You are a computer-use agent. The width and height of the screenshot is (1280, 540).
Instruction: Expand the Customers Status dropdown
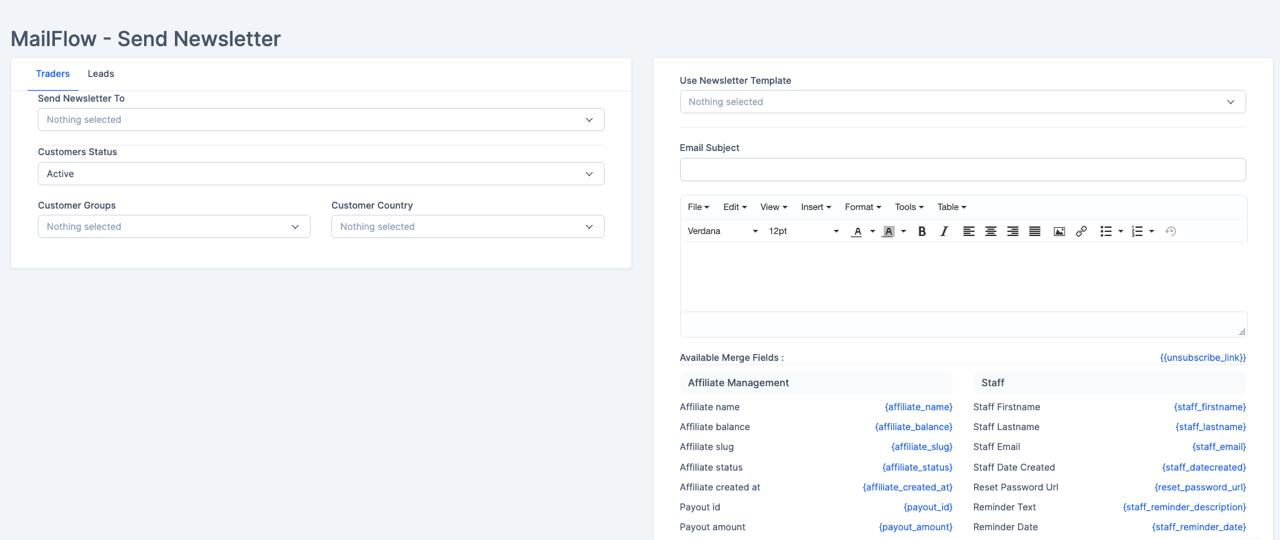321,174
